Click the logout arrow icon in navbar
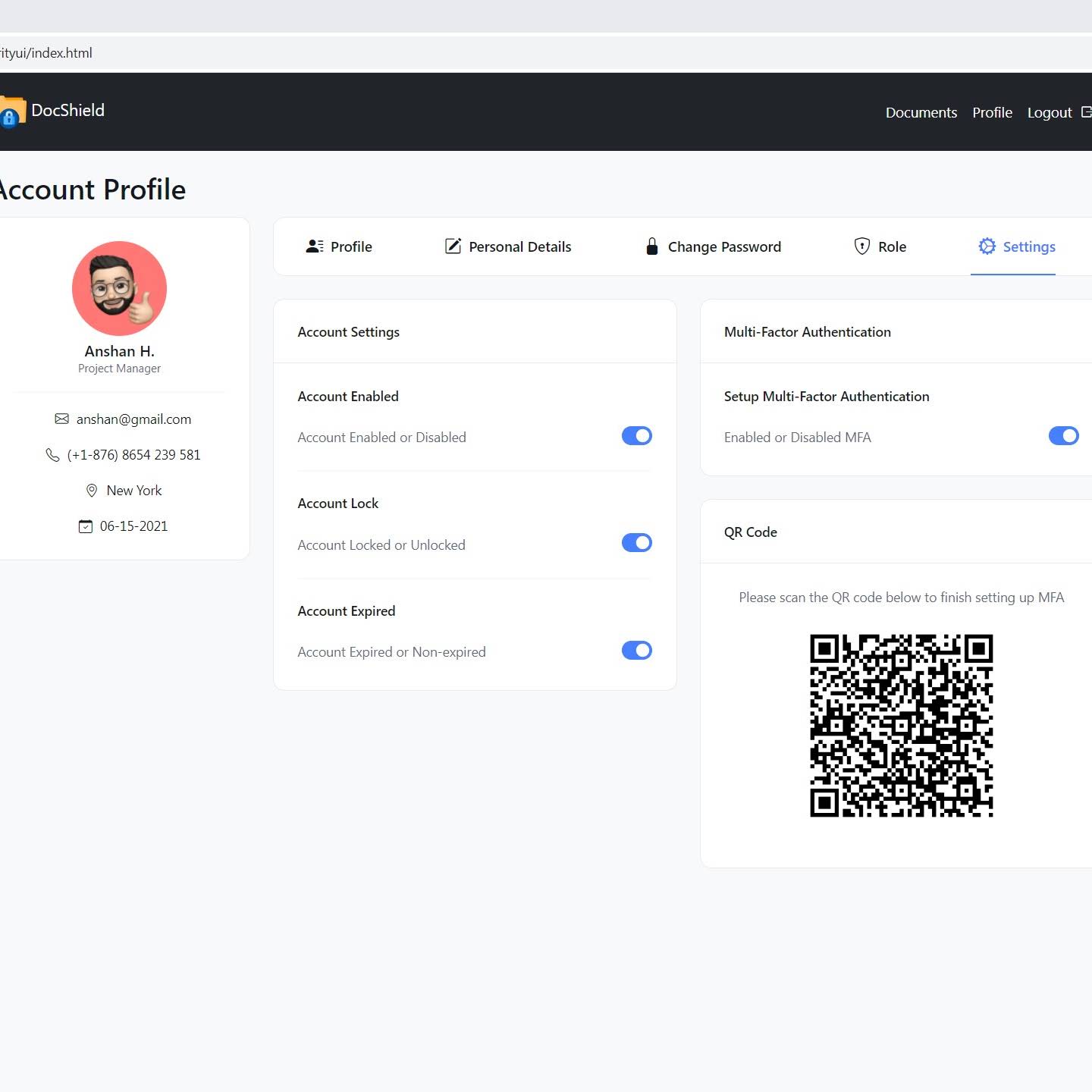Image resolution: width=1092 pixels, height=1092 pixels. pyautogui.click(x=1087, y=112)
